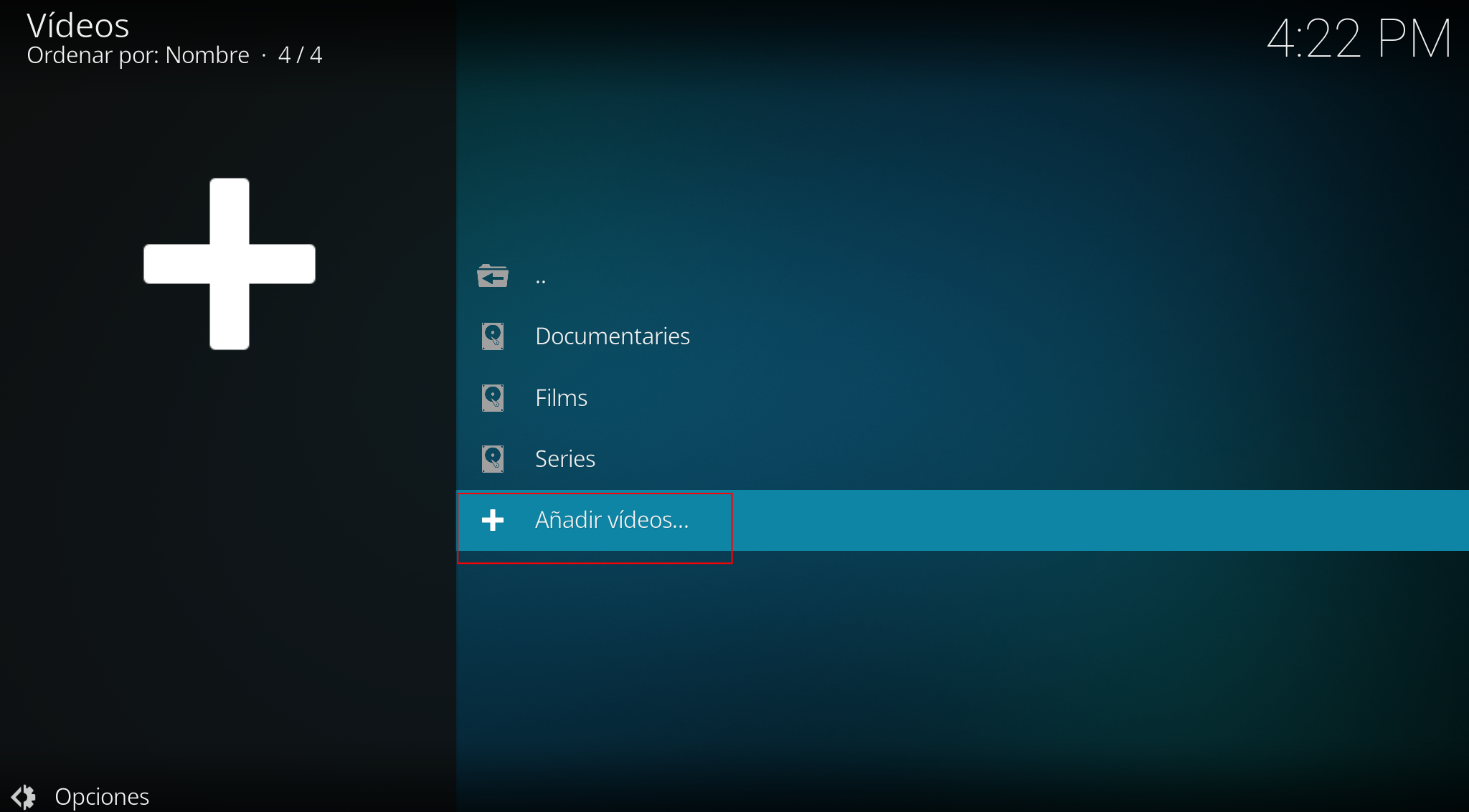Click the Ordenar por: Nombre label
Screen dimensions: 1469x812
(138, 55)
